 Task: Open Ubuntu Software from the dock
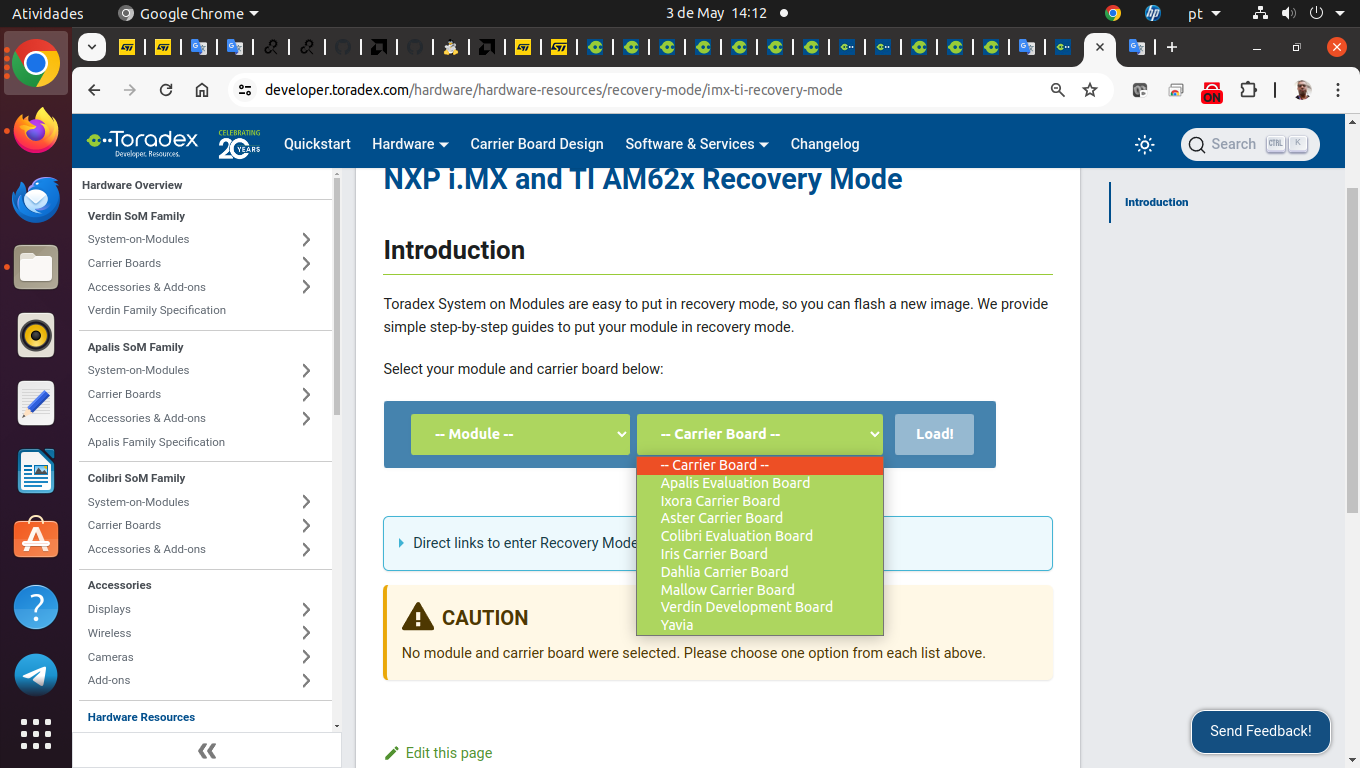[36, 539]
